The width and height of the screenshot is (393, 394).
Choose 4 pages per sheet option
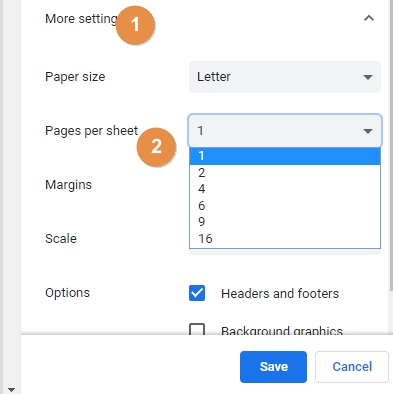coord(285,189)
